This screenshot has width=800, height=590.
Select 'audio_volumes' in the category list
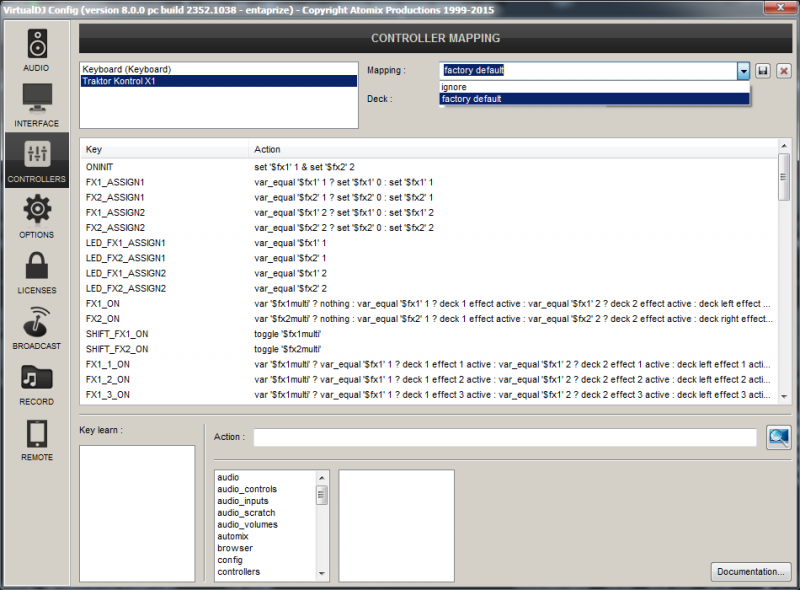pos(266,524)
